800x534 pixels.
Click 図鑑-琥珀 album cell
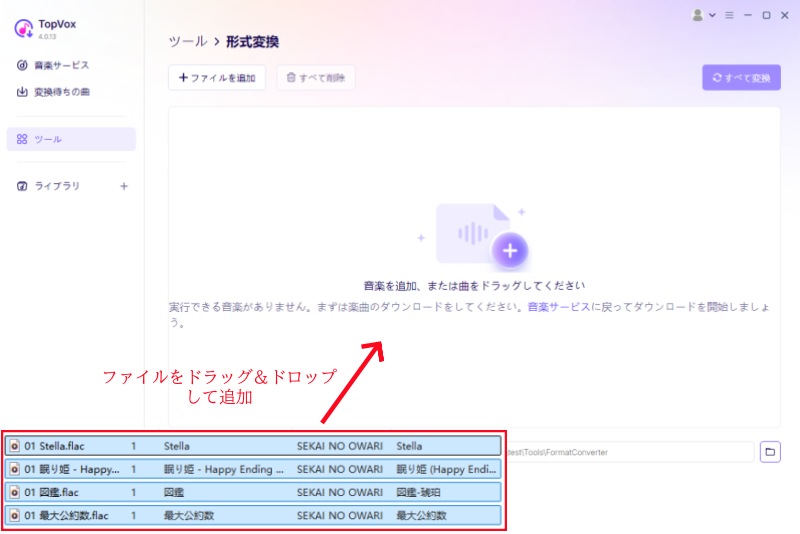pyautogui.click(x=418, y=492)
